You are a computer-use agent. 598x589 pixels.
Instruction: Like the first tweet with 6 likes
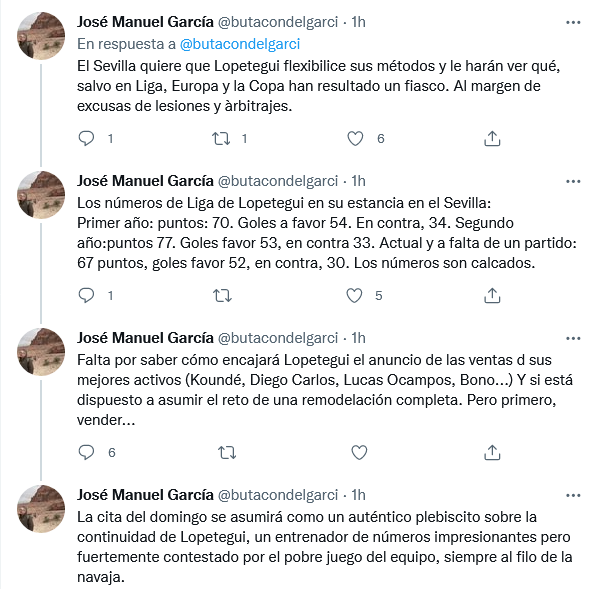(x=355, y=138)
